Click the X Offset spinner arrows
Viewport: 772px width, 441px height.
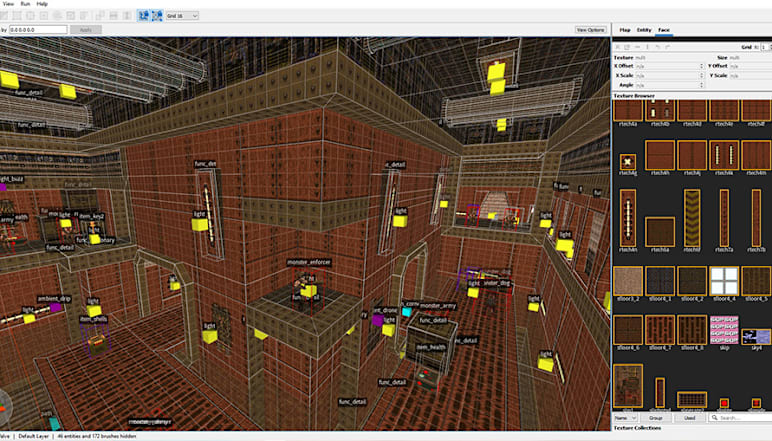click(x=701, y=66)
